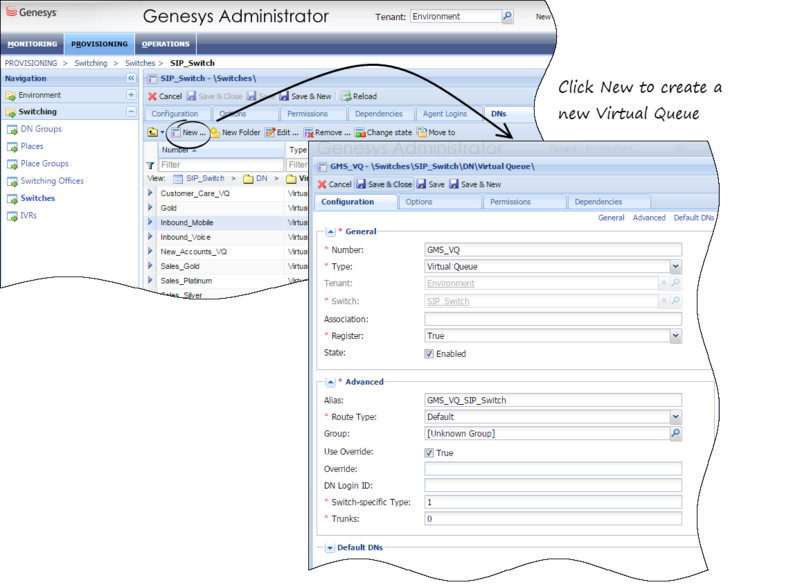Open the MONITORING tab
The height and width of the screenshot is (587, 800).
click(x=32, y=44)
